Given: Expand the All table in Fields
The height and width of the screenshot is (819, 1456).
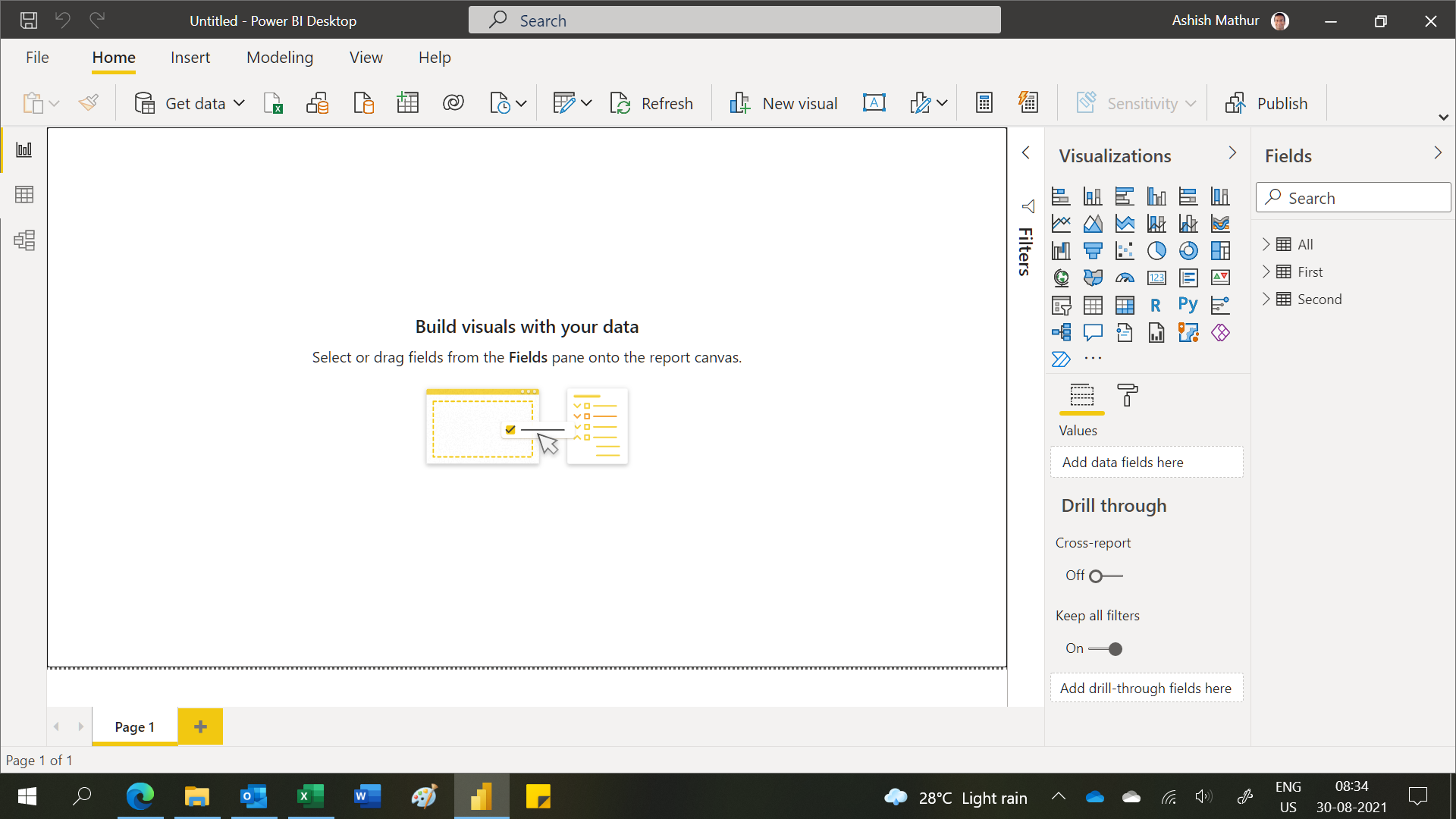Looking at the screenshot, I should tap(1266, 244).
